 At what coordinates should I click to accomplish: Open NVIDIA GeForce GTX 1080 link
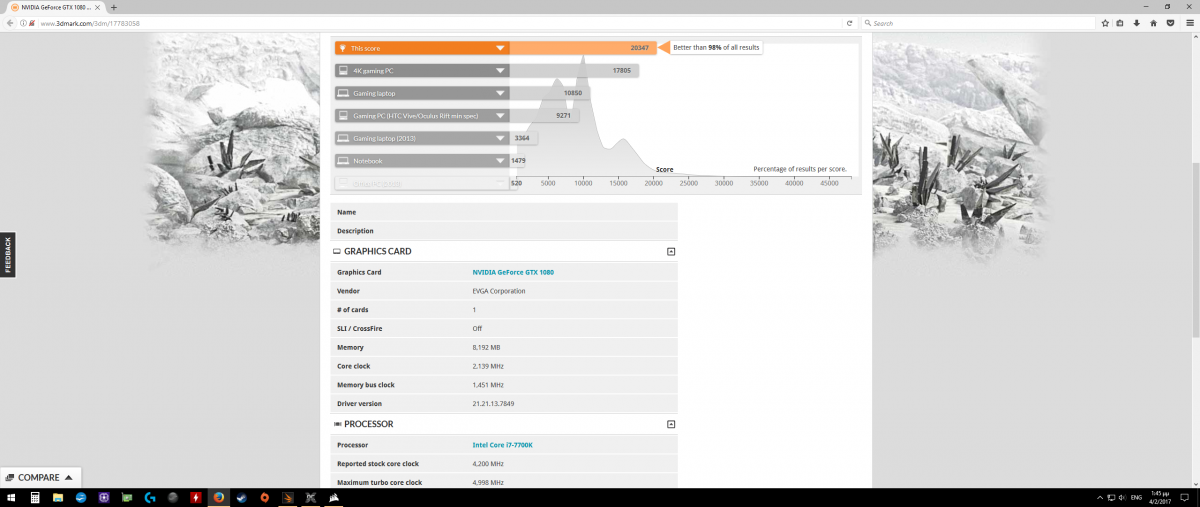tap(513, 272)
